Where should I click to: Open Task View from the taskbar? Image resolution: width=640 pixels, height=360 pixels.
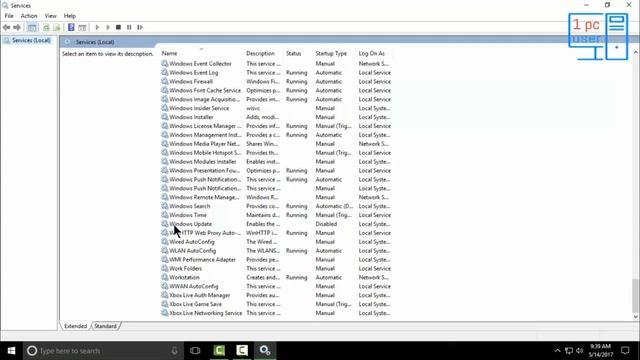pos(195,351)
